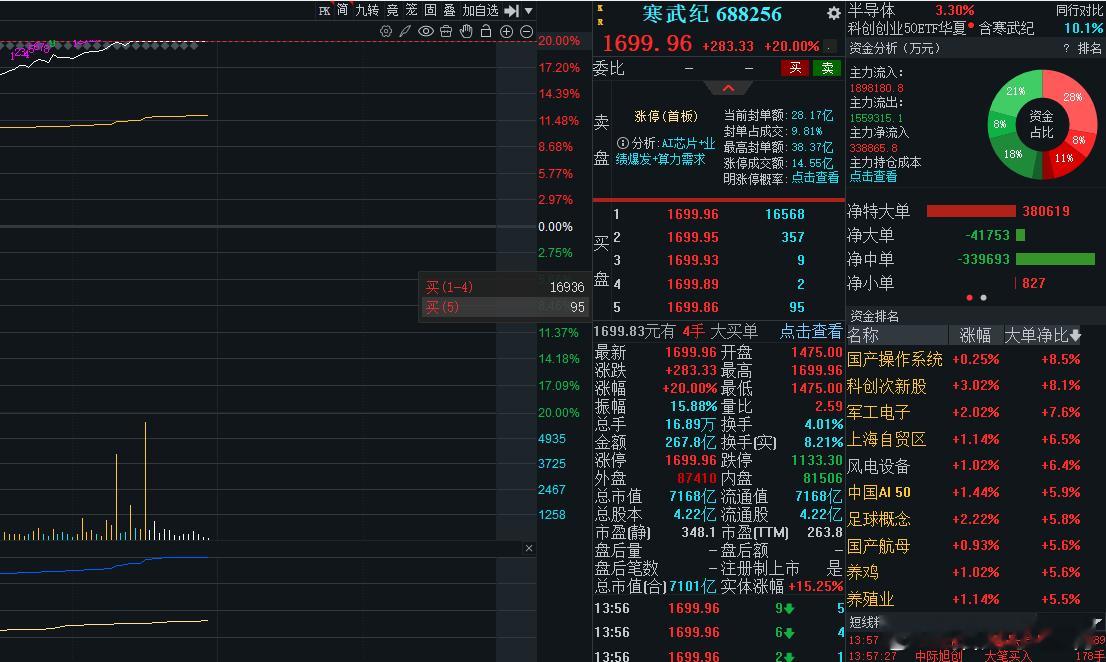This screenshot has width=1106, height=662.
Task: Click the second pagination dot below 净小单
Action: (x=983, y=297)
